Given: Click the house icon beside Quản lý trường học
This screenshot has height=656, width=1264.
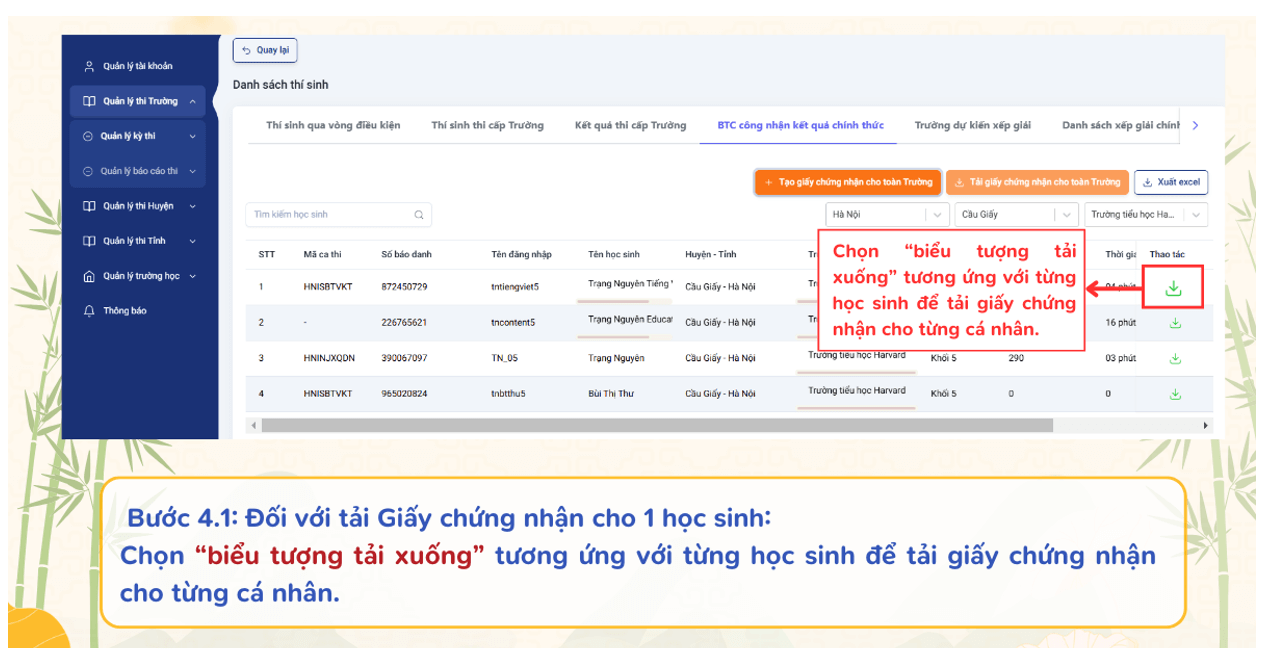Looking at the screenshot, I should 90,276.
